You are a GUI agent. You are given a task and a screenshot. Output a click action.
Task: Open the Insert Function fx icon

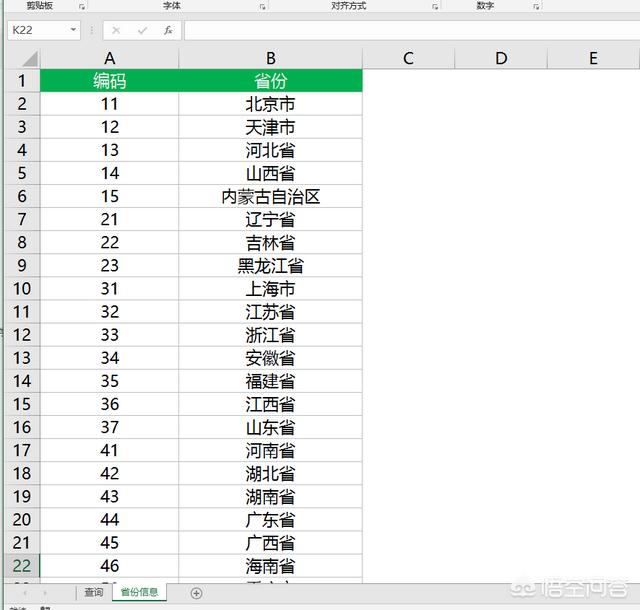click(x=168, y=30)
